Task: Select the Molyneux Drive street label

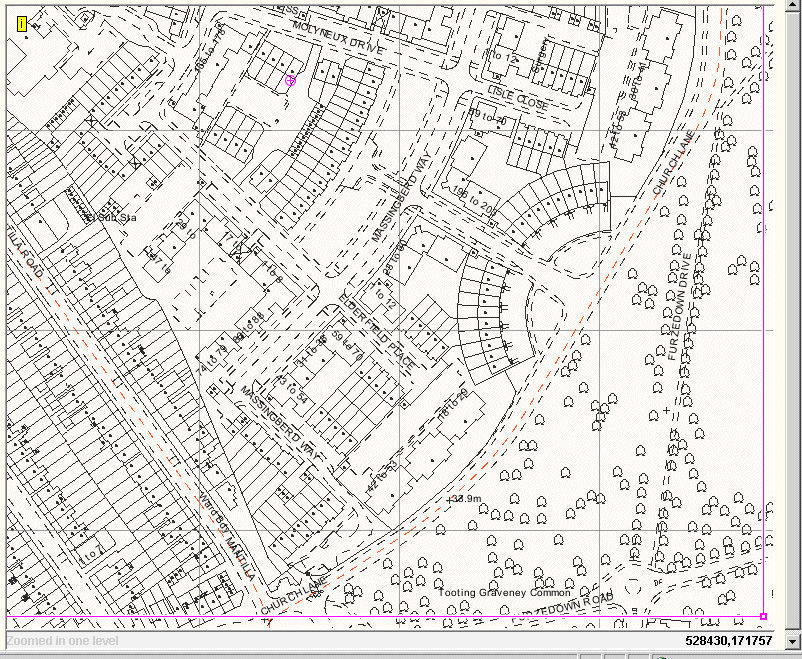Action: click(x=338, y=38)
